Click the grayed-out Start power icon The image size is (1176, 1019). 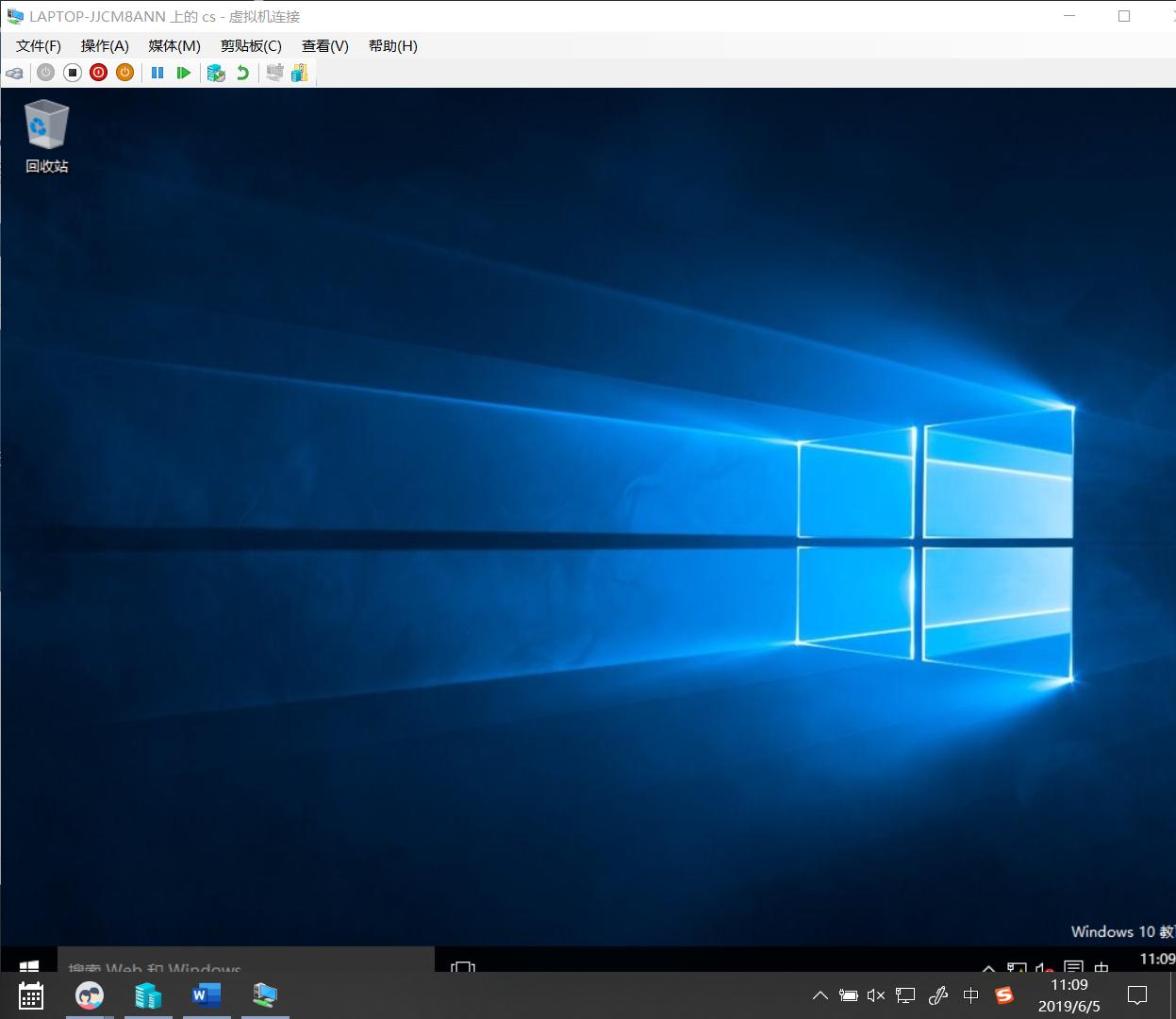[45, 73]
